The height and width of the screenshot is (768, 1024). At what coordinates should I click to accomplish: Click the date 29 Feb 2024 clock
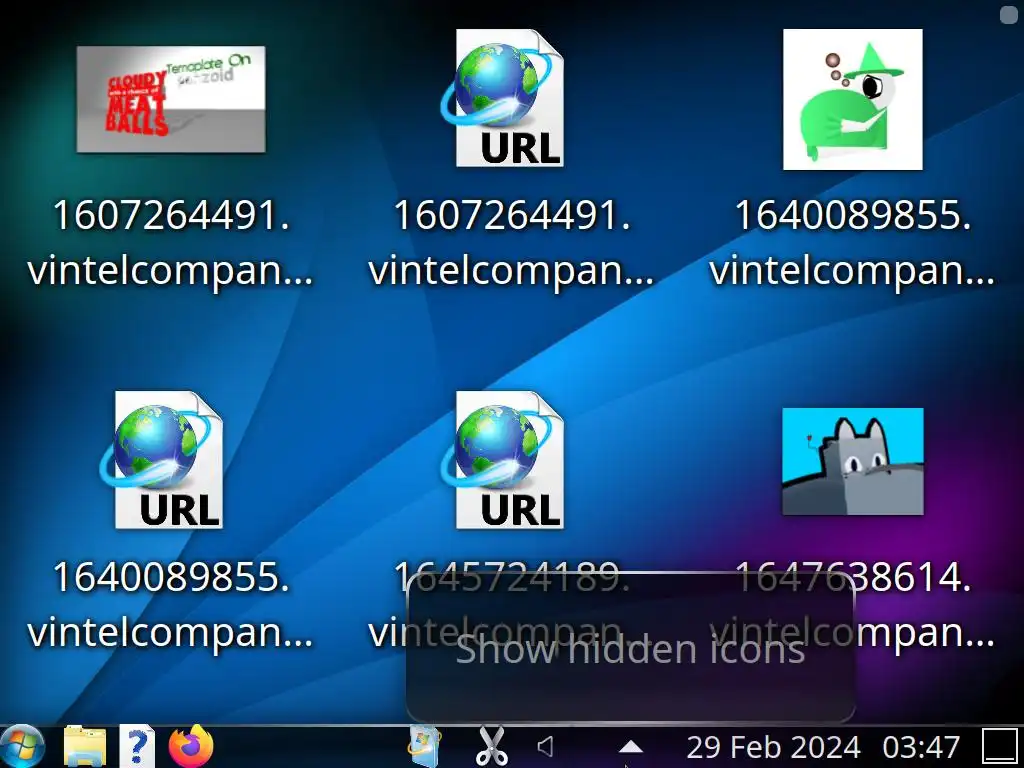[x=773, y=747]
